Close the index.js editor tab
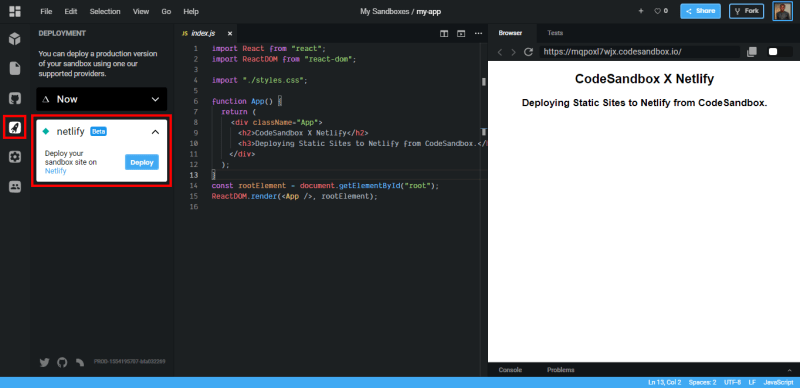Image resolution: width=800 pixels, height=388 pixels. 230,34
